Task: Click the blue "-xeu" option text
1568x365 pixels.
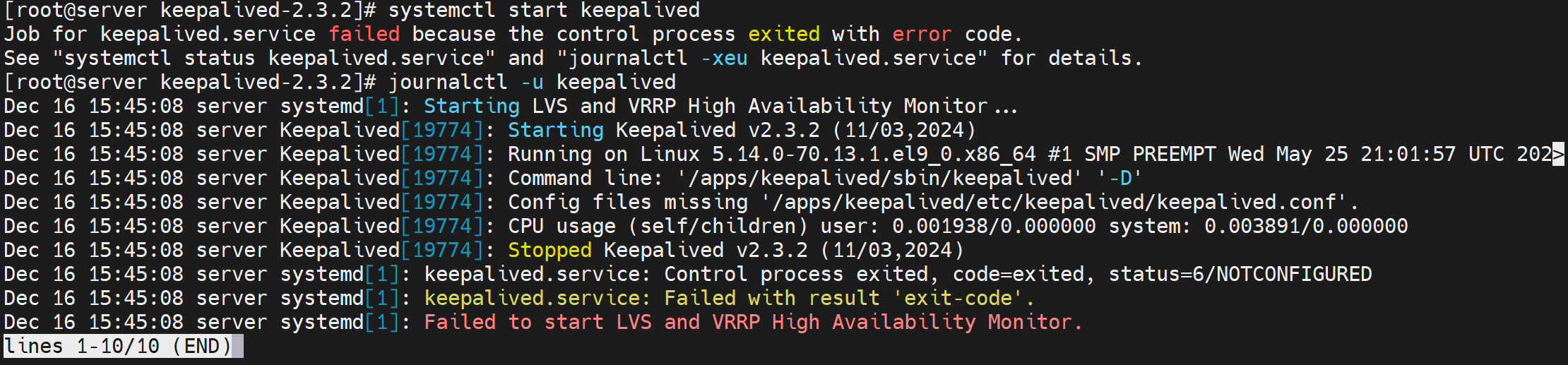Action: click(724, 59)
